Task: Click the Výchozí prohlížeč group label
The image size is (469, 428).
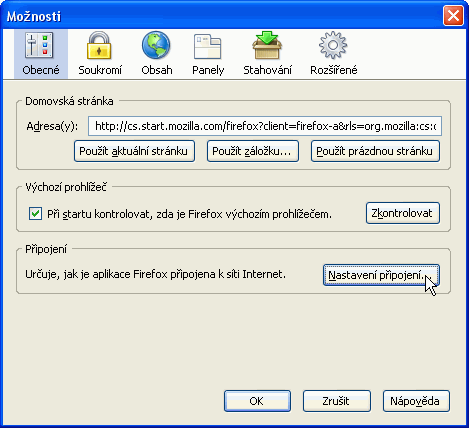Action: click(x=66, y=187)
